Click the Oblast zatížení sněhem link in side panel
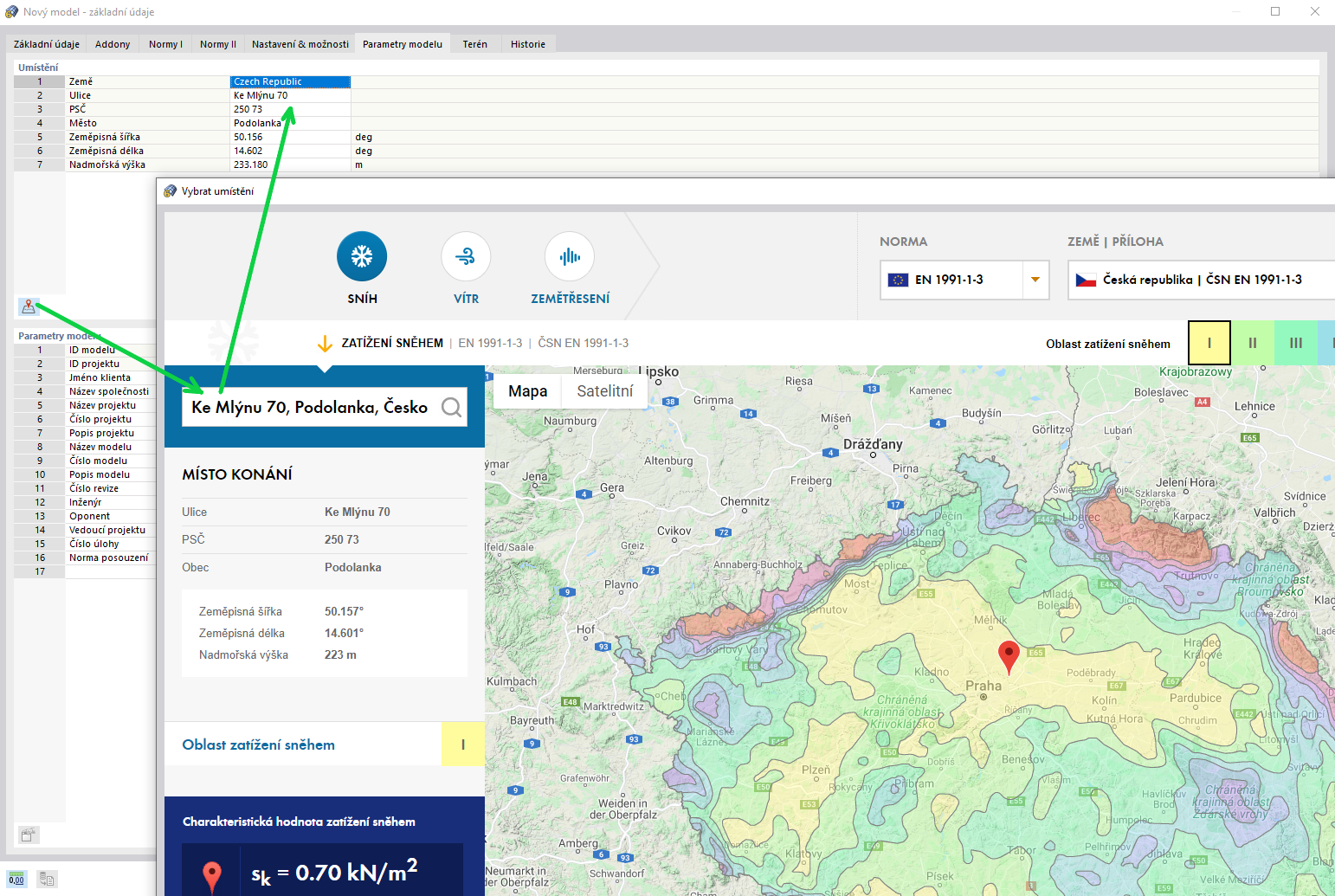This screenshot has height=896, width=1335. [258, 745]
